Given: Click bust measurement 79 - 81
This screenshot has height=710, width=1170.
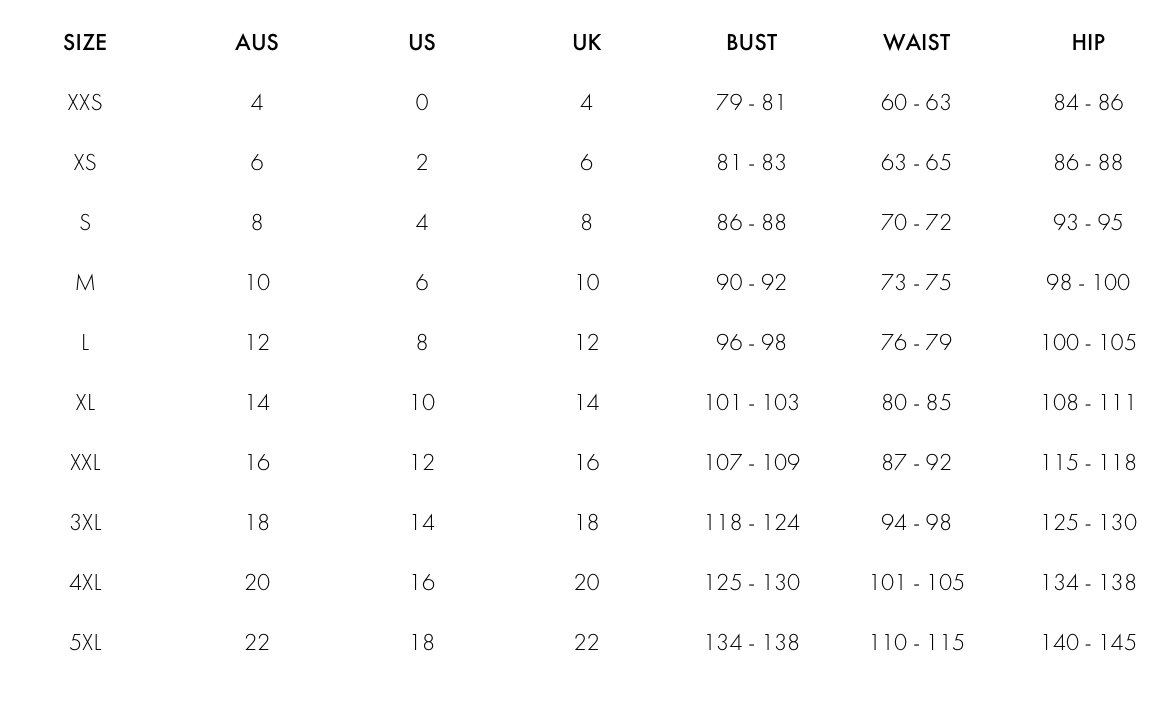Looking at the screenshot, I should point(751,102).
